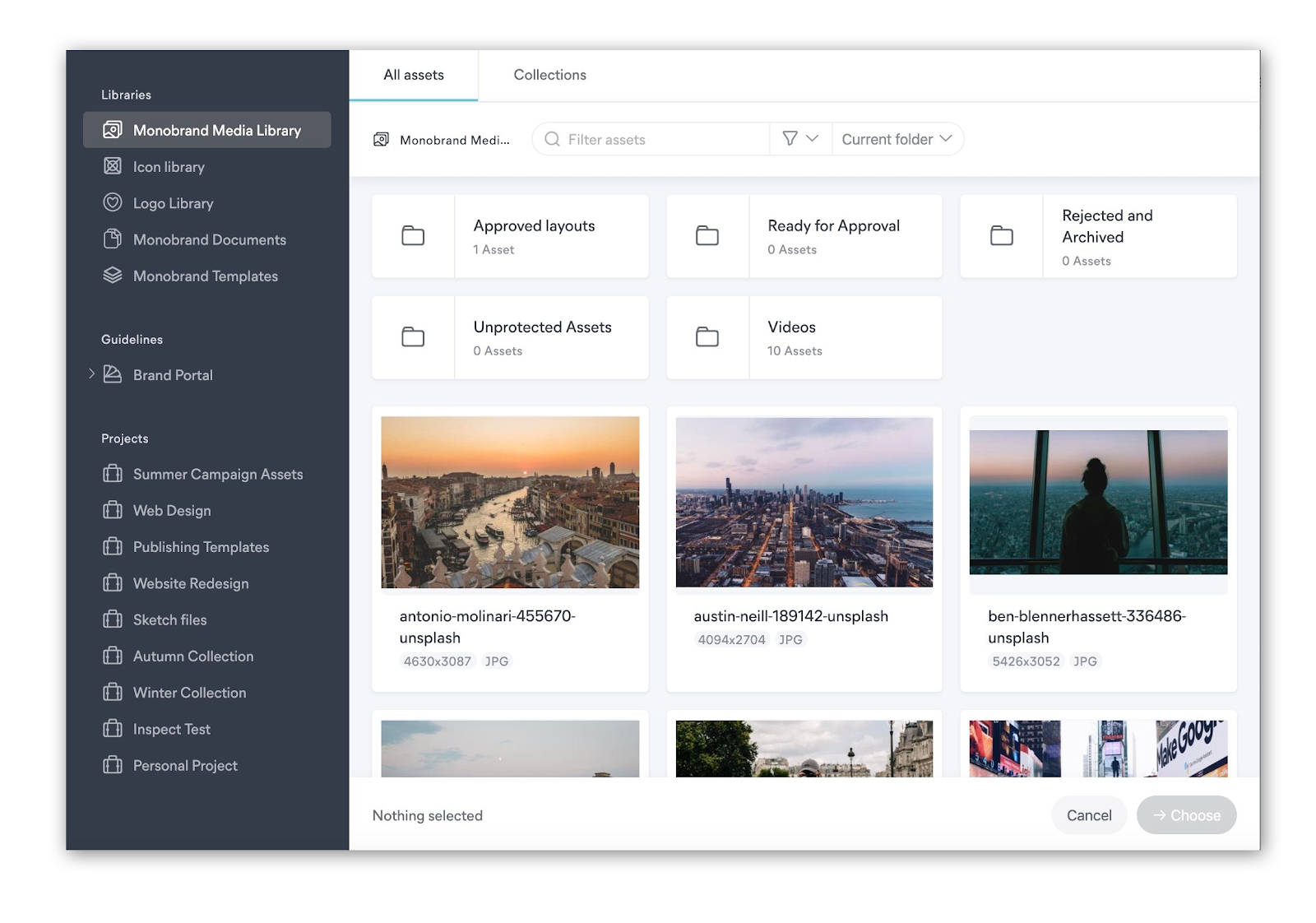Click the Summer Campaign Assets project icon
This screenshot has height=923, width=1316.
click(x=113, y=474)
